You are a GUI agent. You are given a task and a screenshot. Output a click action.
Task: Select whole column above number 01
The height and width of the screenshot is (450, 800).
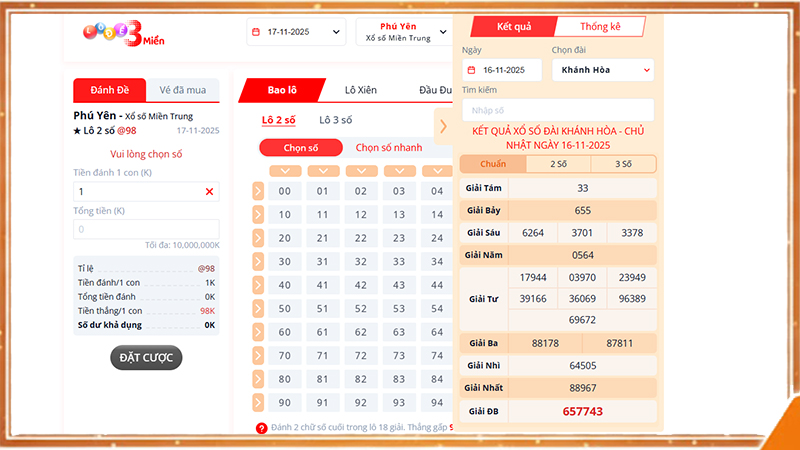point(323,171)
